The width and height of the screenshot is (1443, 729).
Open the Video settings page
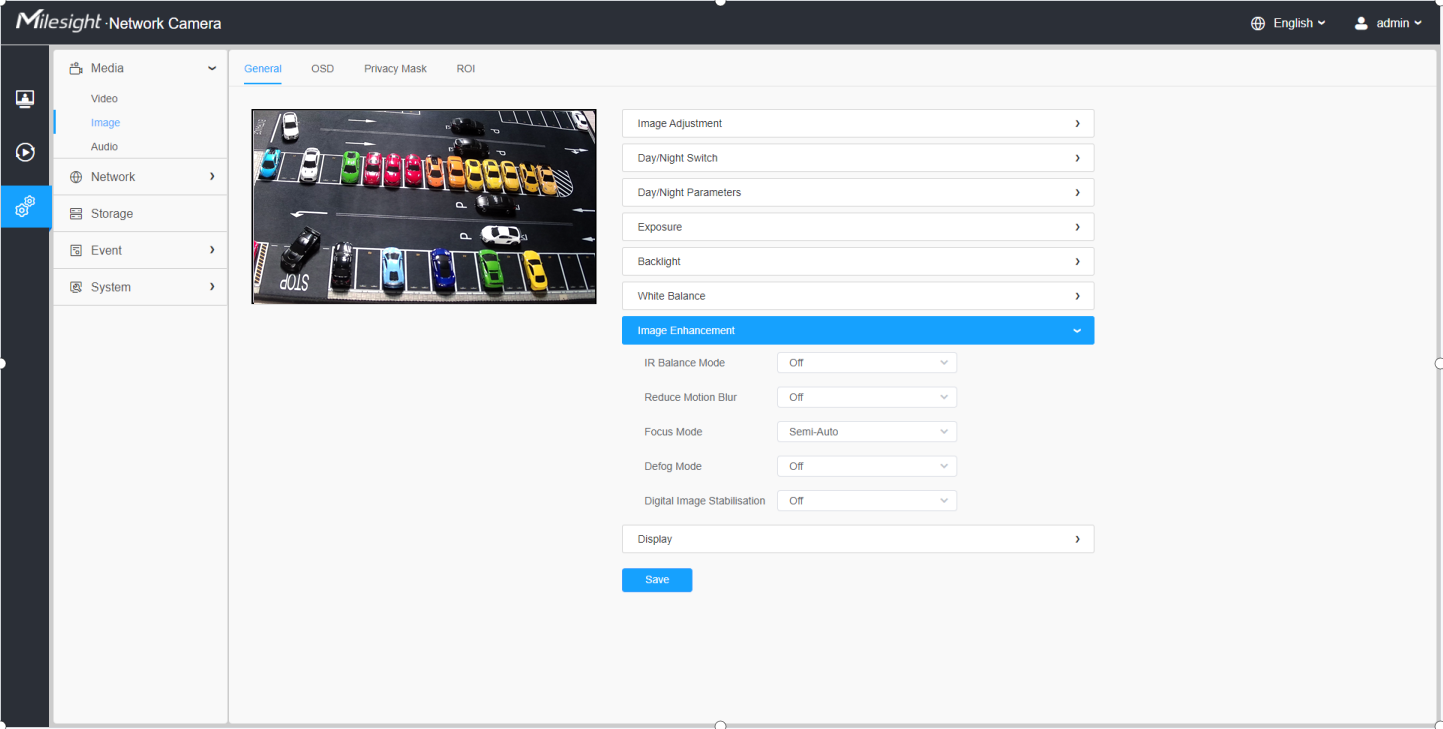(104, 99)
